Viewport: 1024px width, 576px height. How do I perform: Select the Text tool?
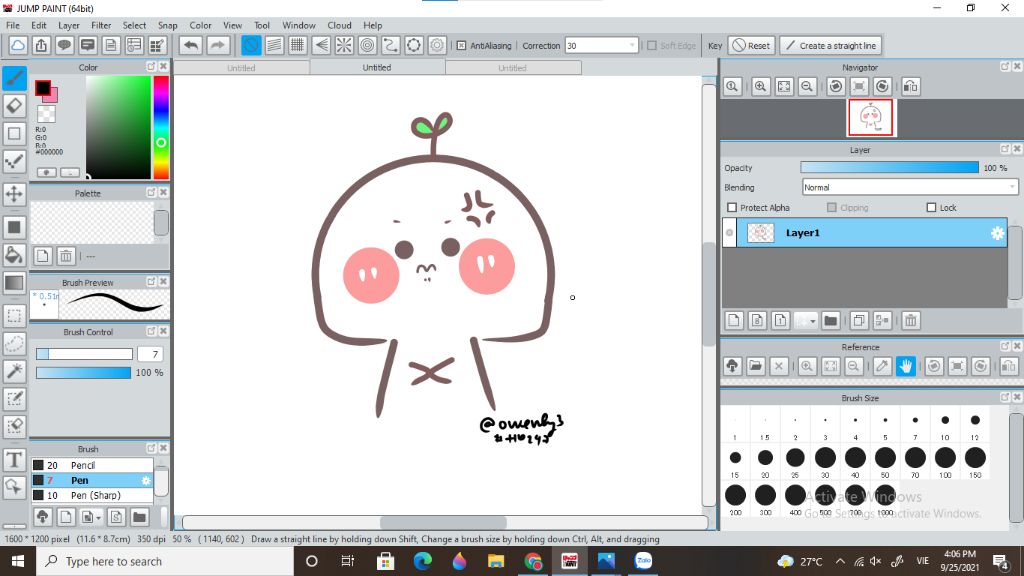click(x=14, y=460)
